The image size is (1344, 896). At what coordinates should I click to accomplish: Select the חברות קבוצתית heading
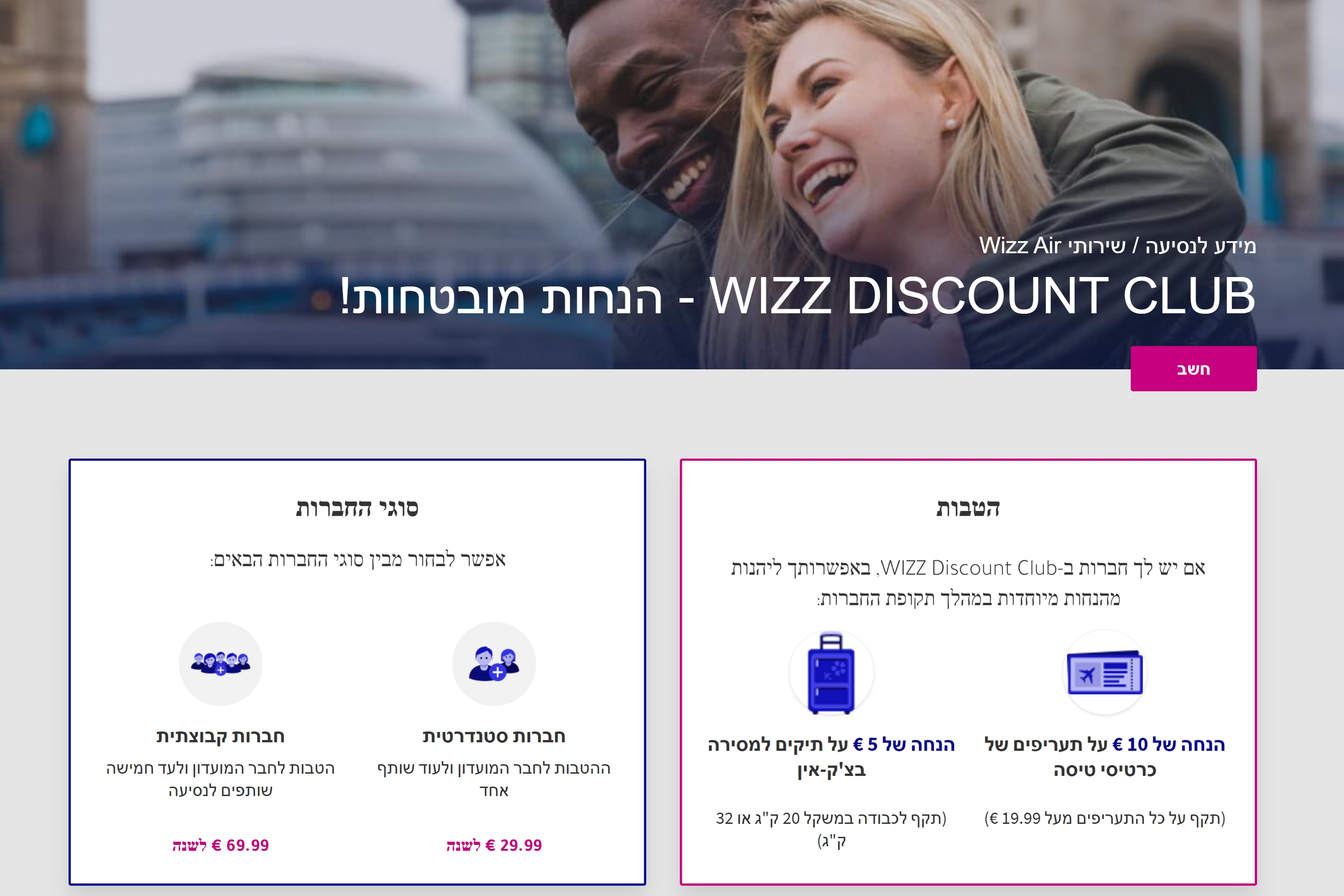coord(220,736)
